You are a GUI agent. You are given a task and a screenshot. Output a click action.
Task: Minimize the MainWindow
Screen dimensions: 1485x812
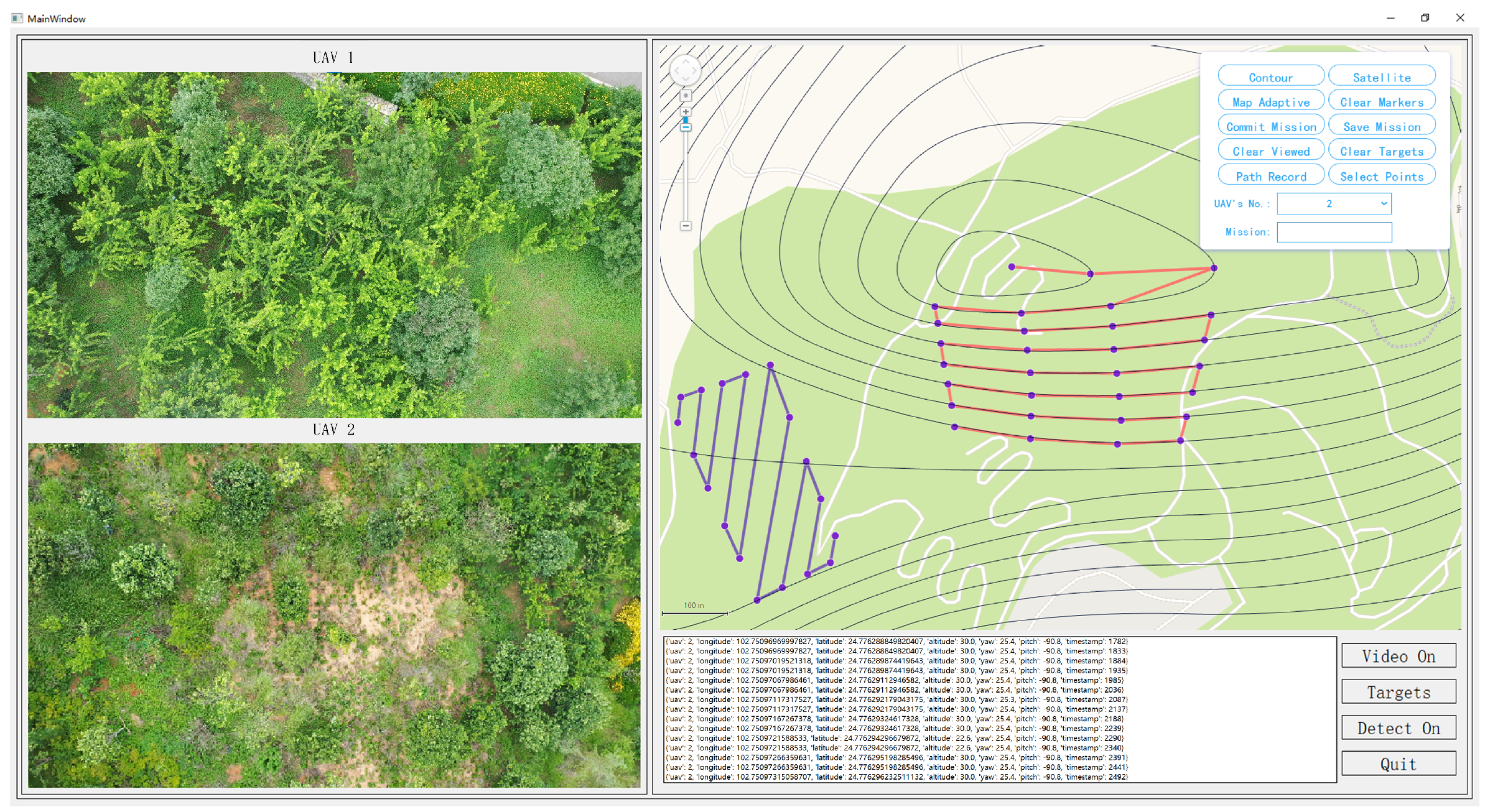1390,18
